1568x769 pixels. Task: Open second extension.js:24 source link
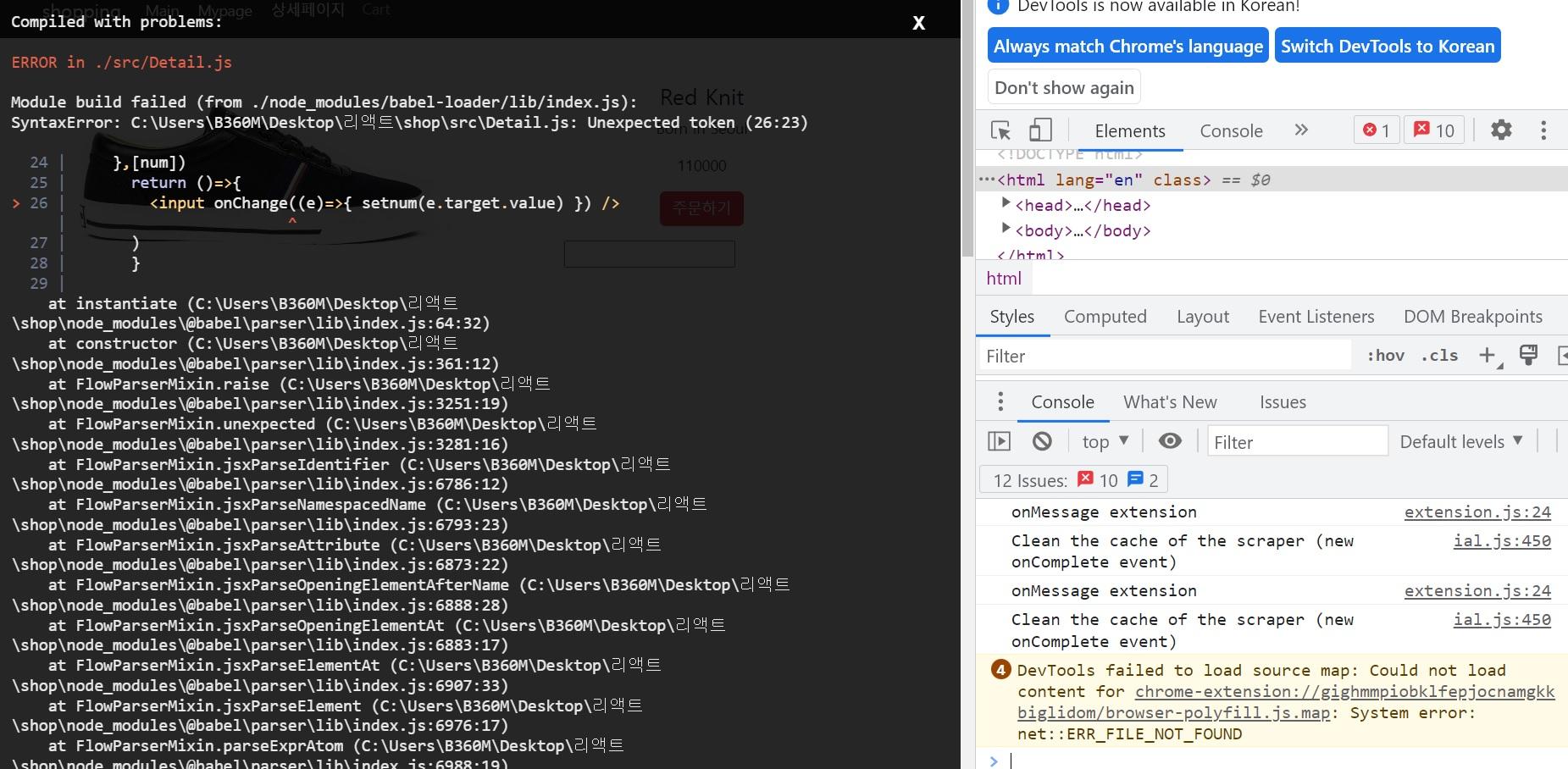(x=1477, y=591)
